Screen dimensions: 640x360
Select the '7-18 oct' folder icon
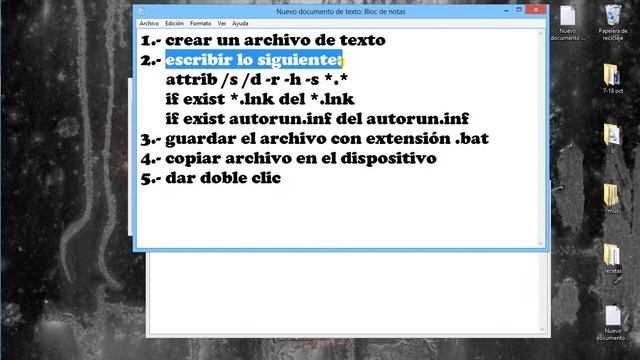coord(612,78)
